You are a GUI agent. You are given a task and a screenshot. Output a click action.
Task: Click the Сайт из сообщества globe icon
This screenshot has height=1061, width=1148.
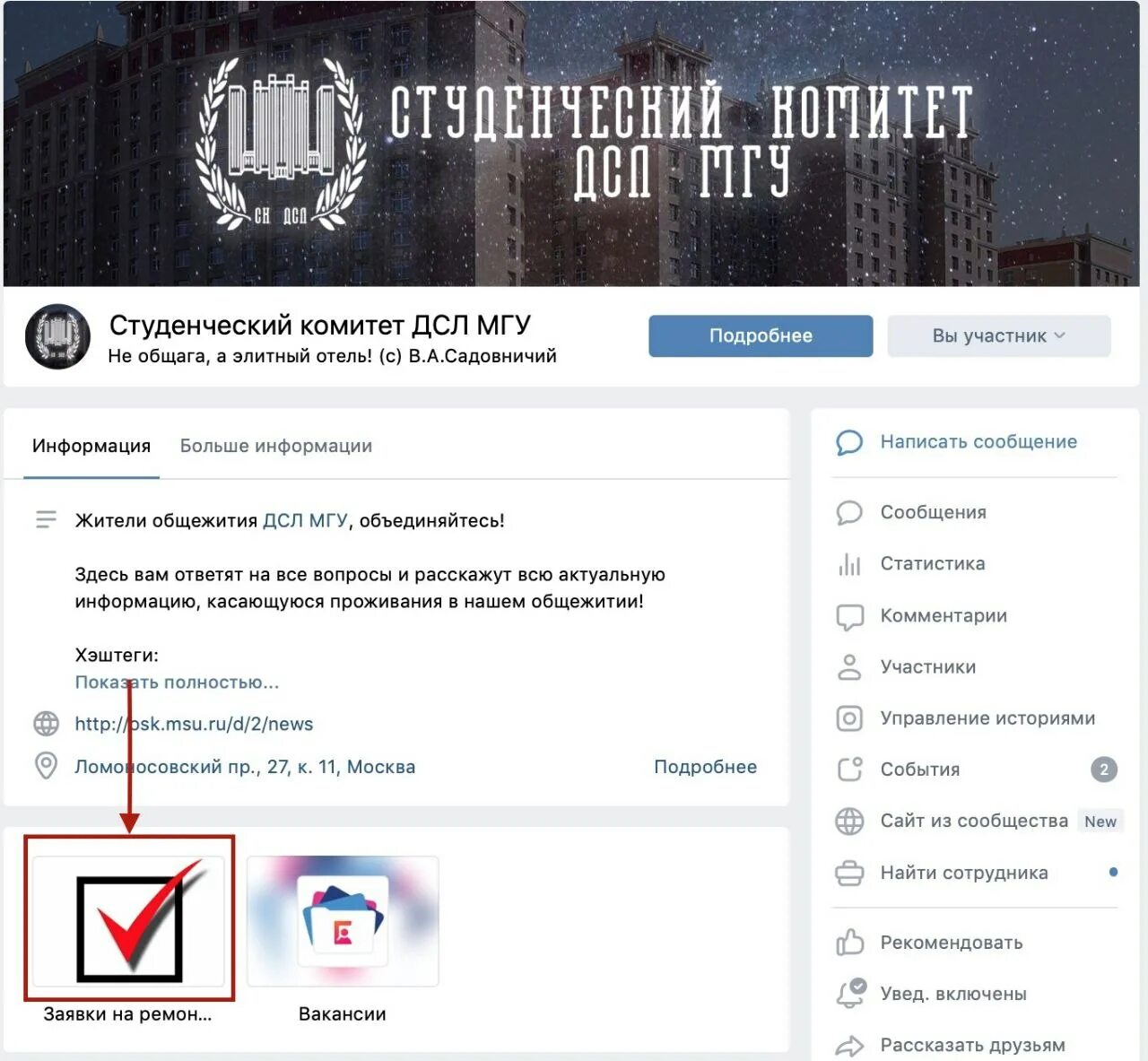(848, 821)
